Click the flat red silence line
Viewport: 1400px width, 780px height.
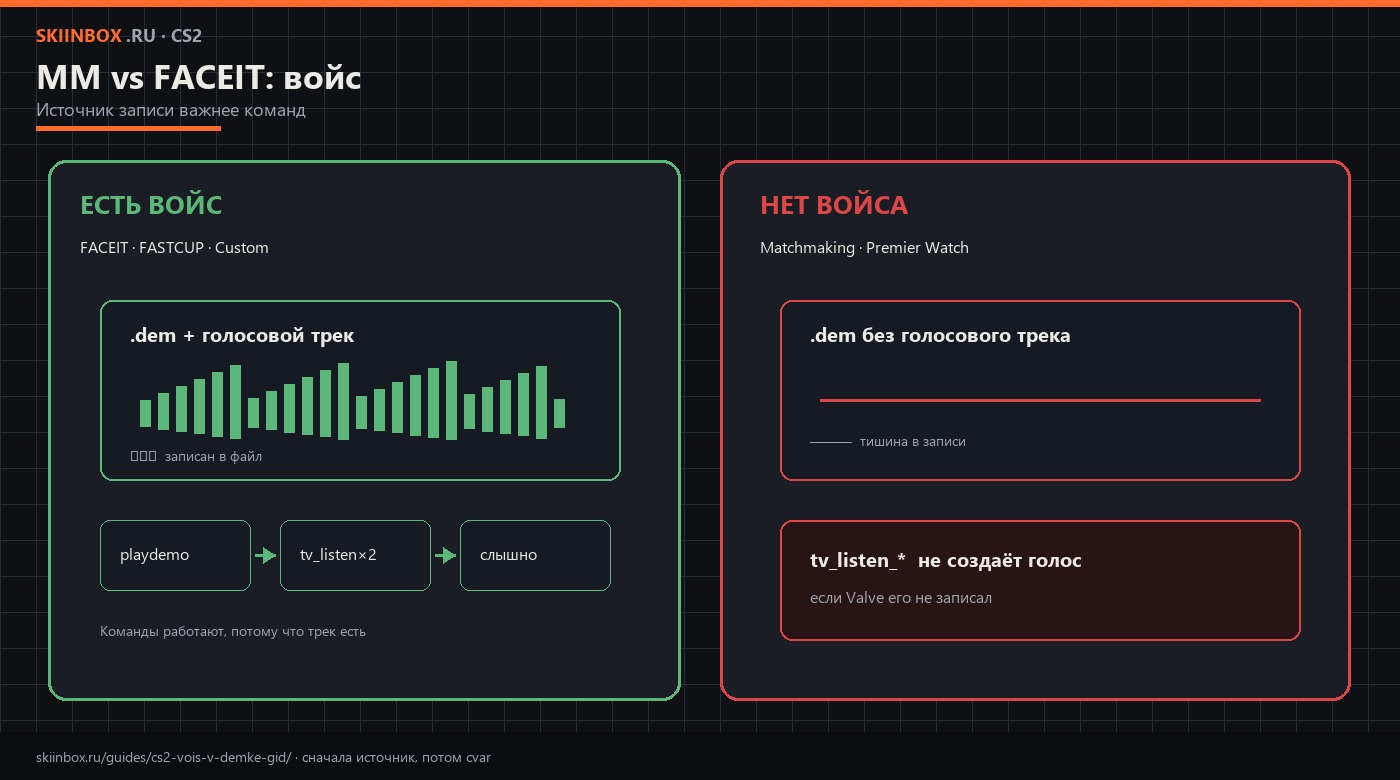pyautogui.click(x=1040, y=400)
